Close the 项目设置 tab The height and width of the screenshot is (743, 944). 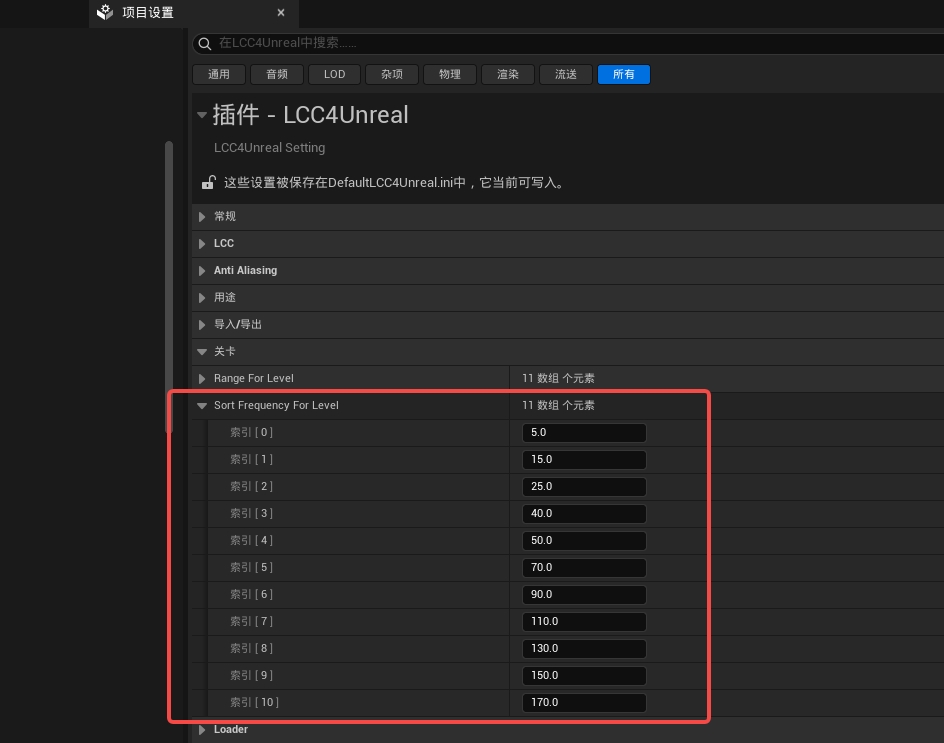tap(281, 13)
